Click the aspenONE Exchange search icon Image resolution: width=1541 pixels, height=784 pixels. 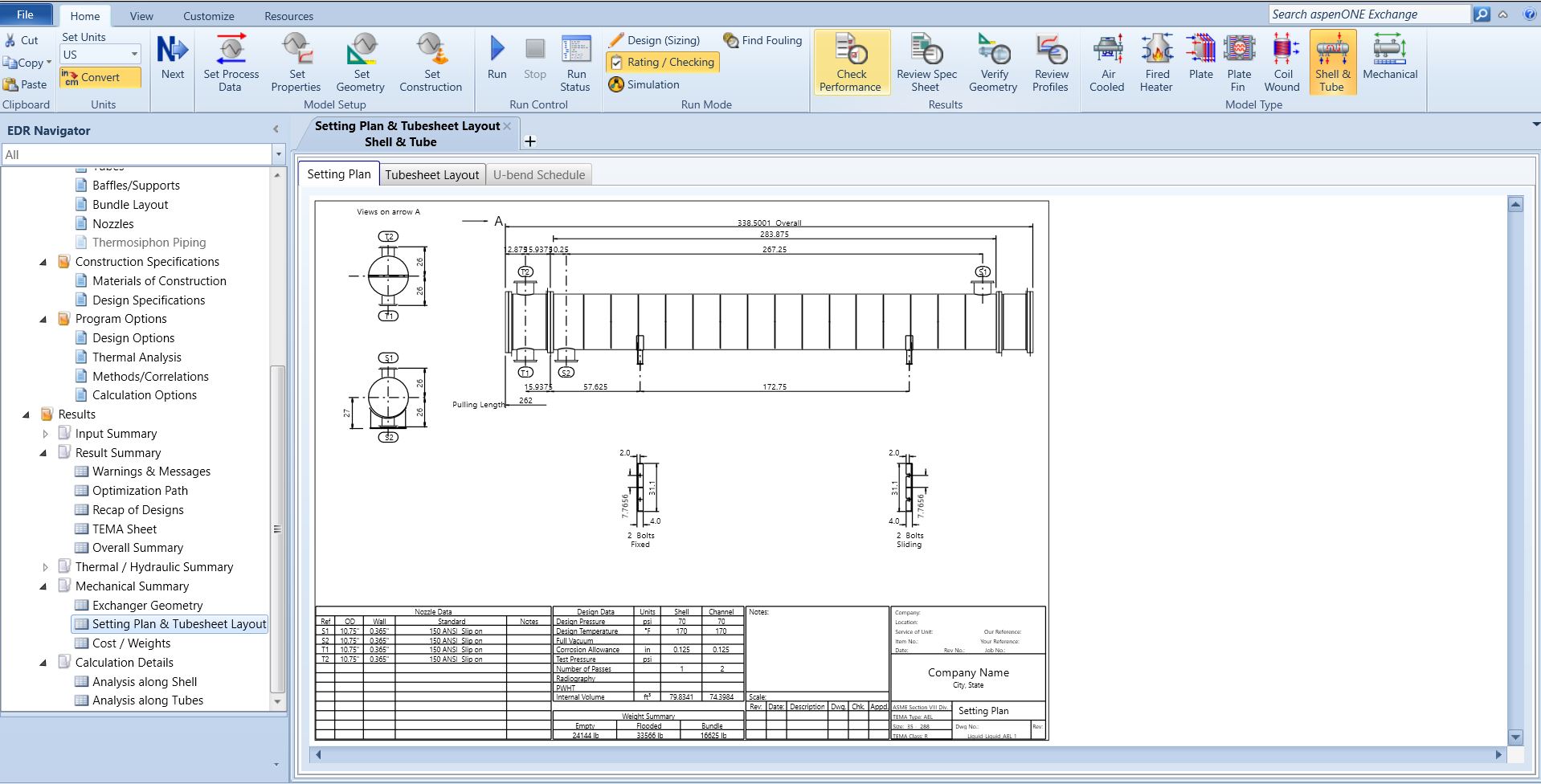(x=1482, y=14)
